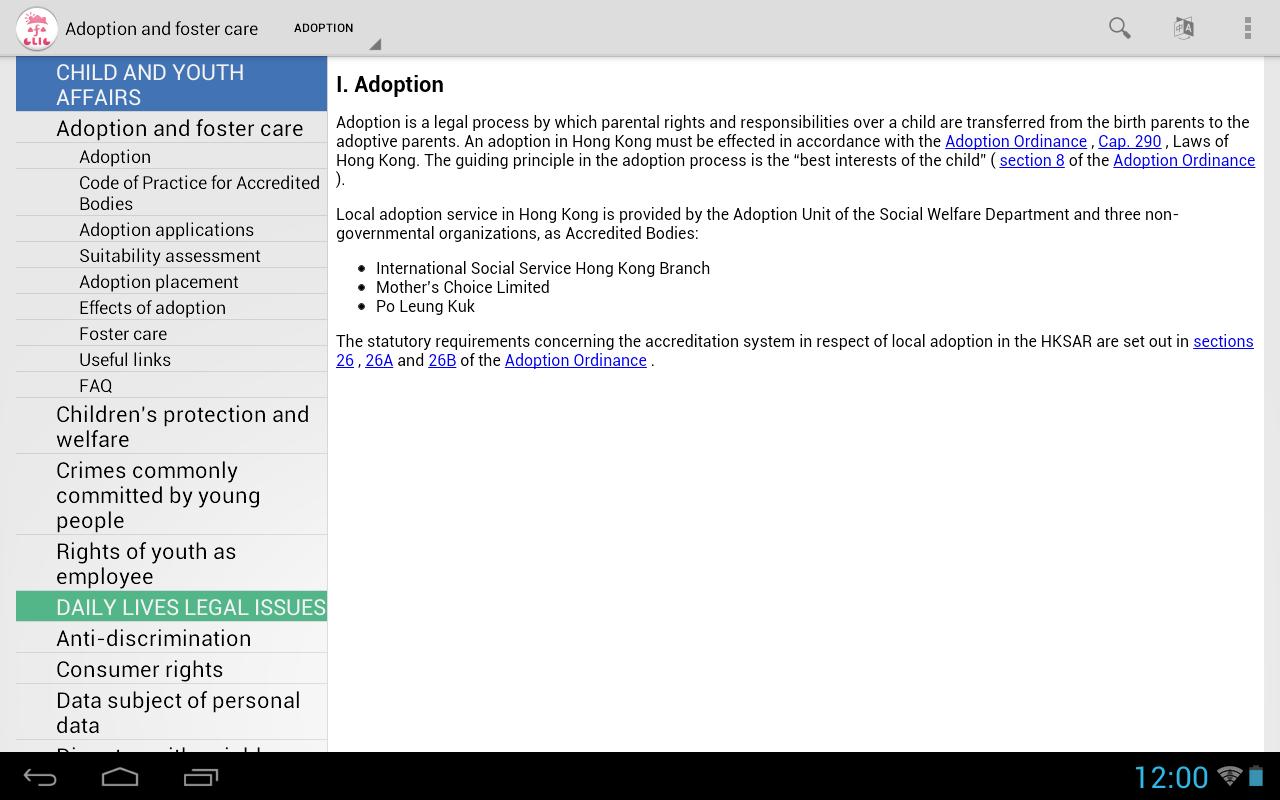The height and width of the screenshot is (800, 1280).
Task: Open the three-dot overflow menu
Action: 1247,28
